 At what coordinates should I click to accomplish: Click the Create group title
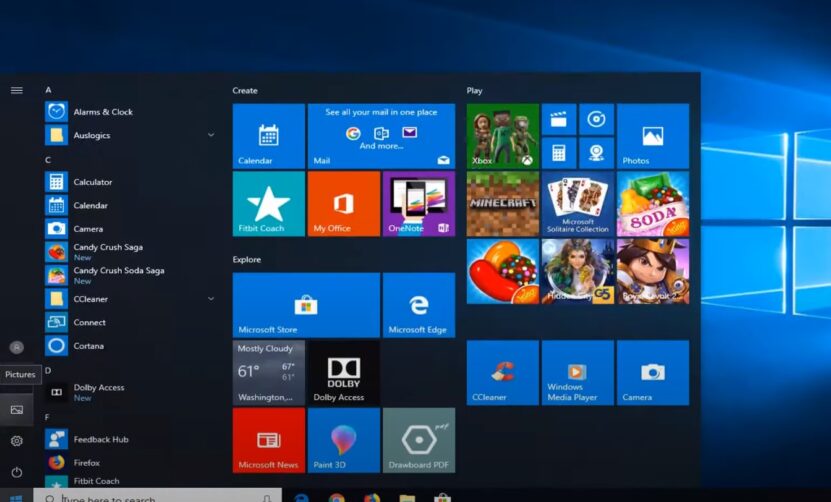[245, 91]
